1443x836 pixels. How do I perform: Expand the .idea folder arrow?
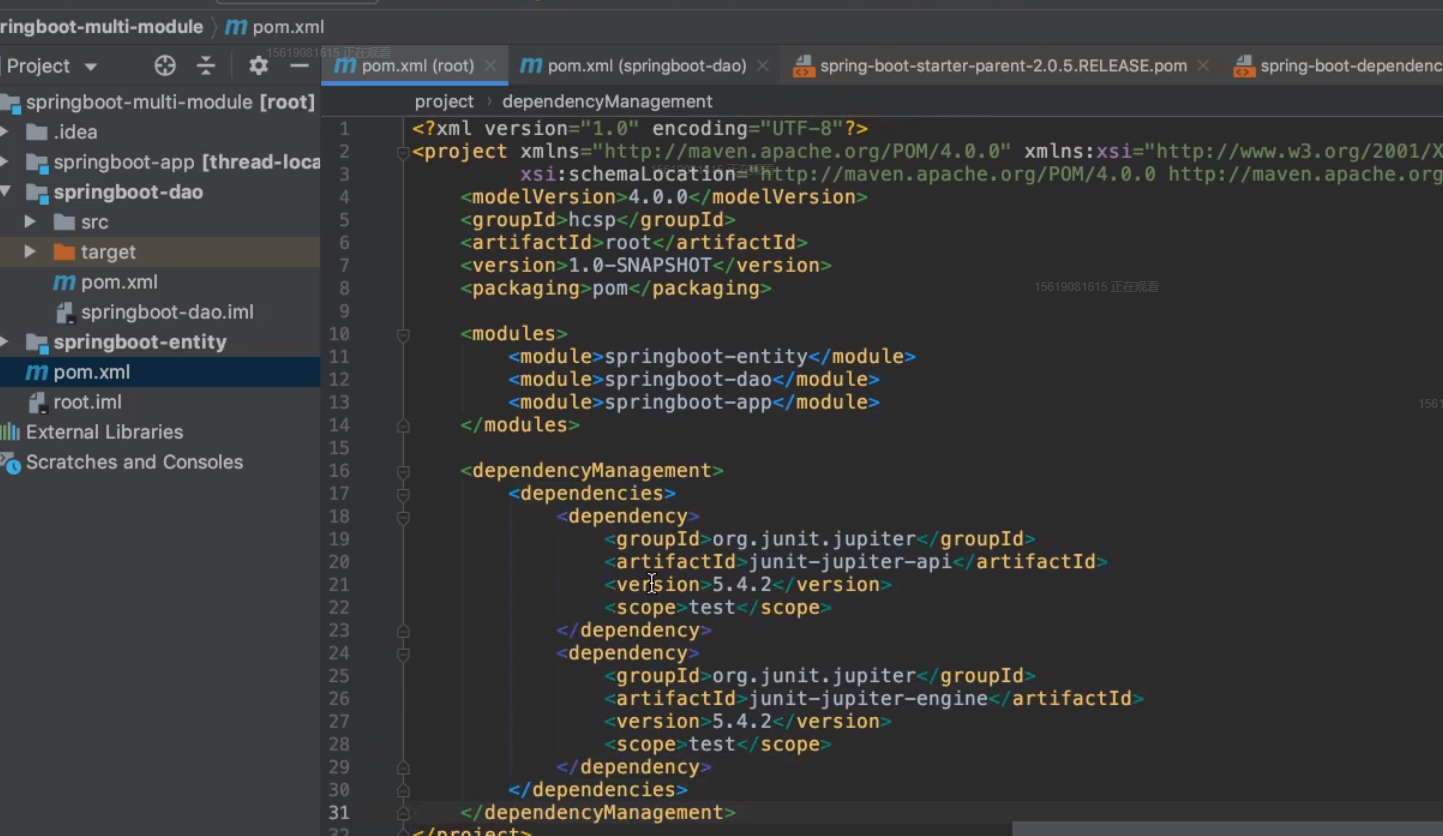[5, 132]
